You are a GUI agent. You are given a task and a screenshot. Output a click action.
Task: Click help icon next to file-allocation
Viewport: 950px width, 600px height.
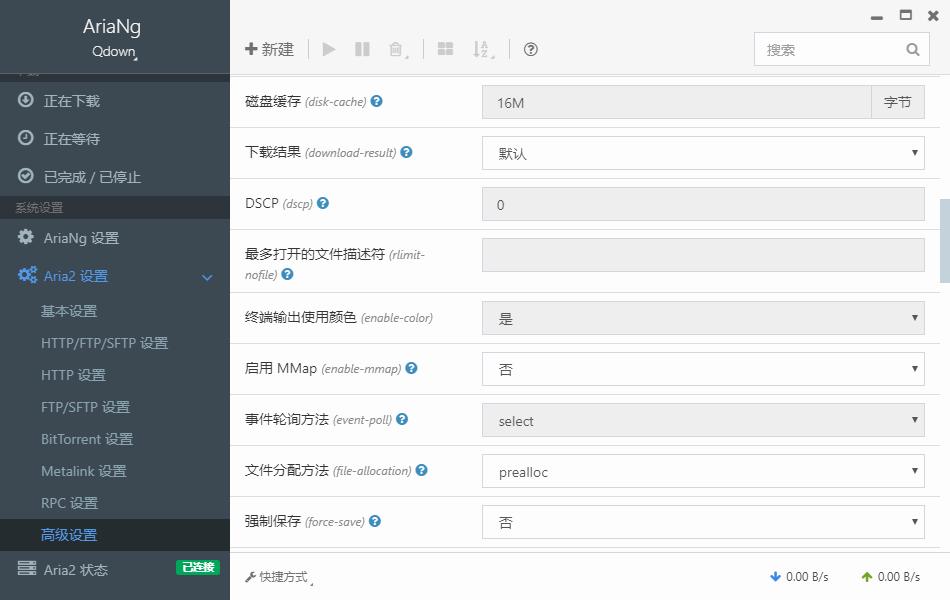tap(422, 470)
